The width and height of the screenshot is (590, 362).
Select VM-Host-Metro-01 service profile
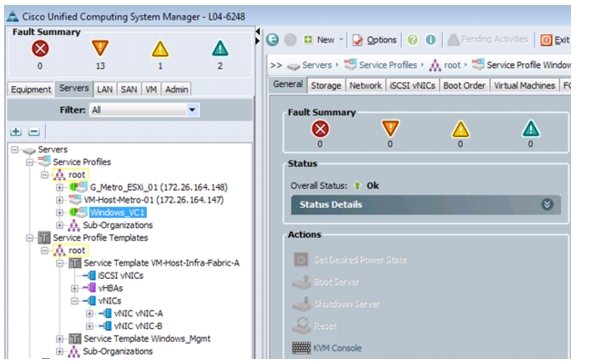coord(154,200)
